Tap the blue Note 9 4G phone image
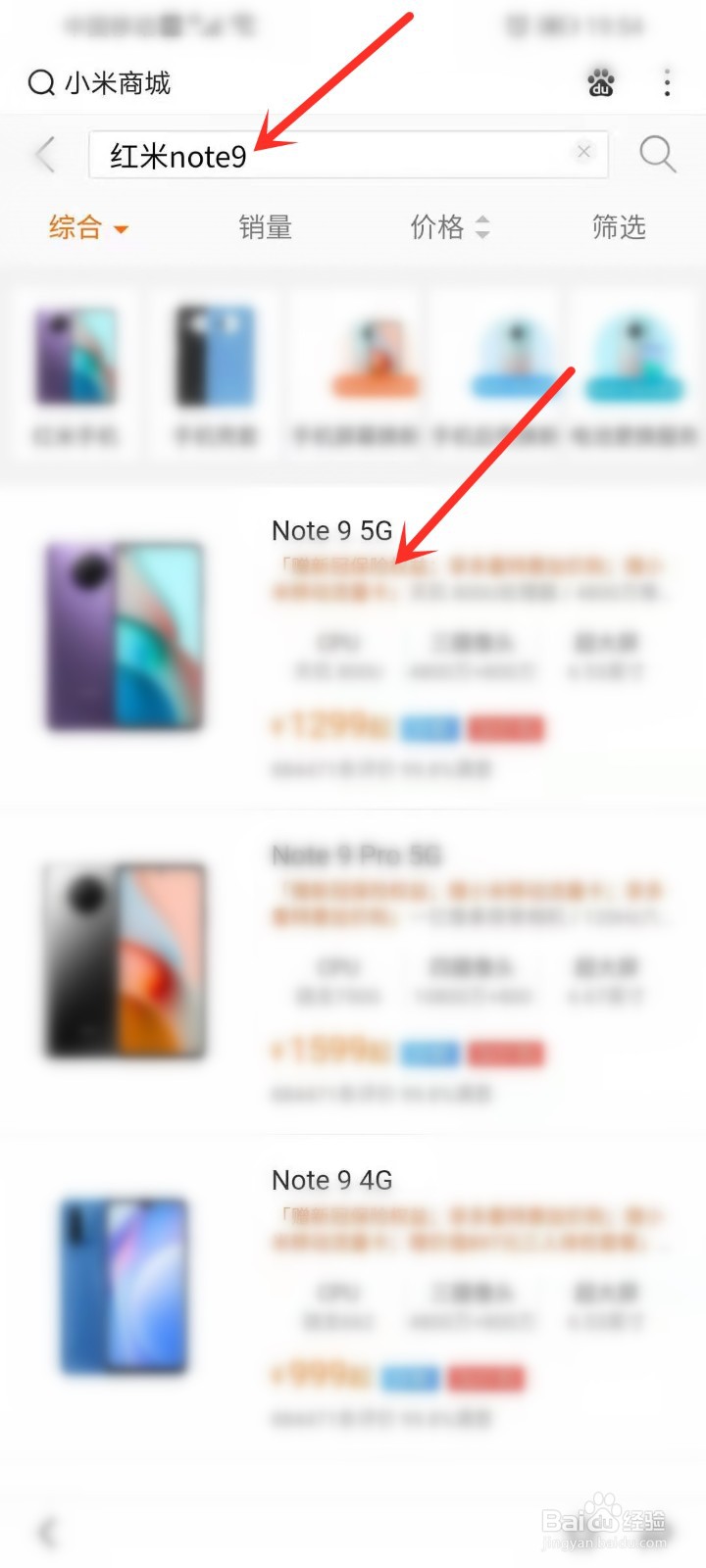This screenshot has width=706, height=1568. pos(124,1285)
